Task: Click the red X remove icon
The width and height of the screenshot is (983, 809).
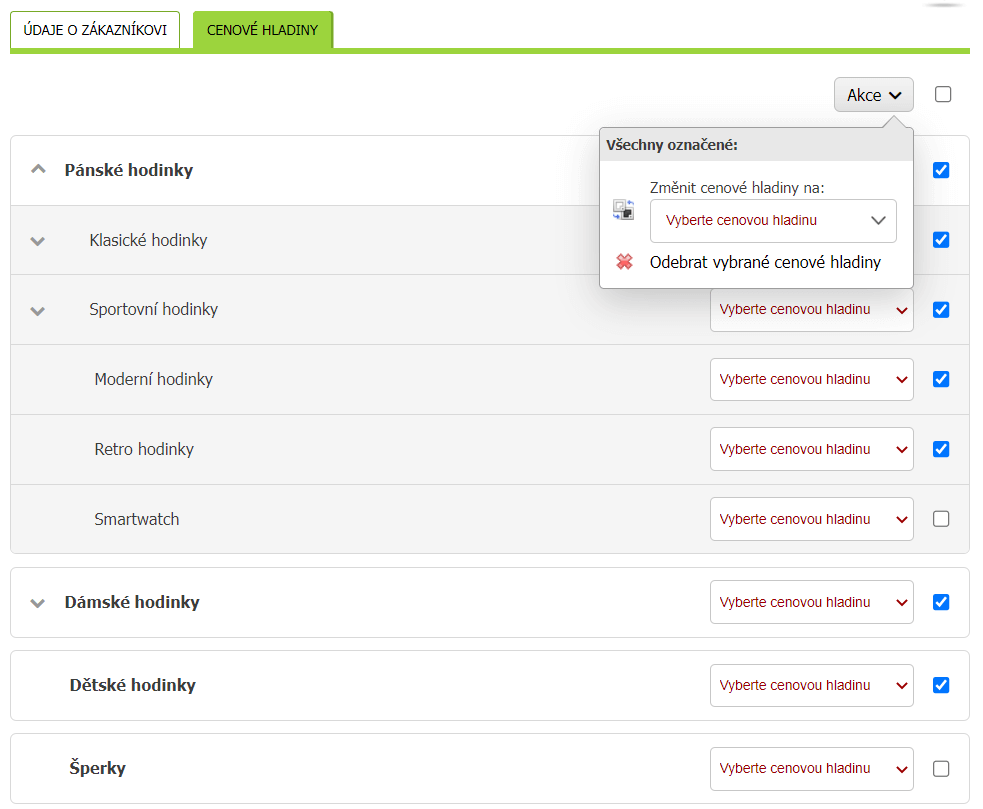Action: [624, 262]
